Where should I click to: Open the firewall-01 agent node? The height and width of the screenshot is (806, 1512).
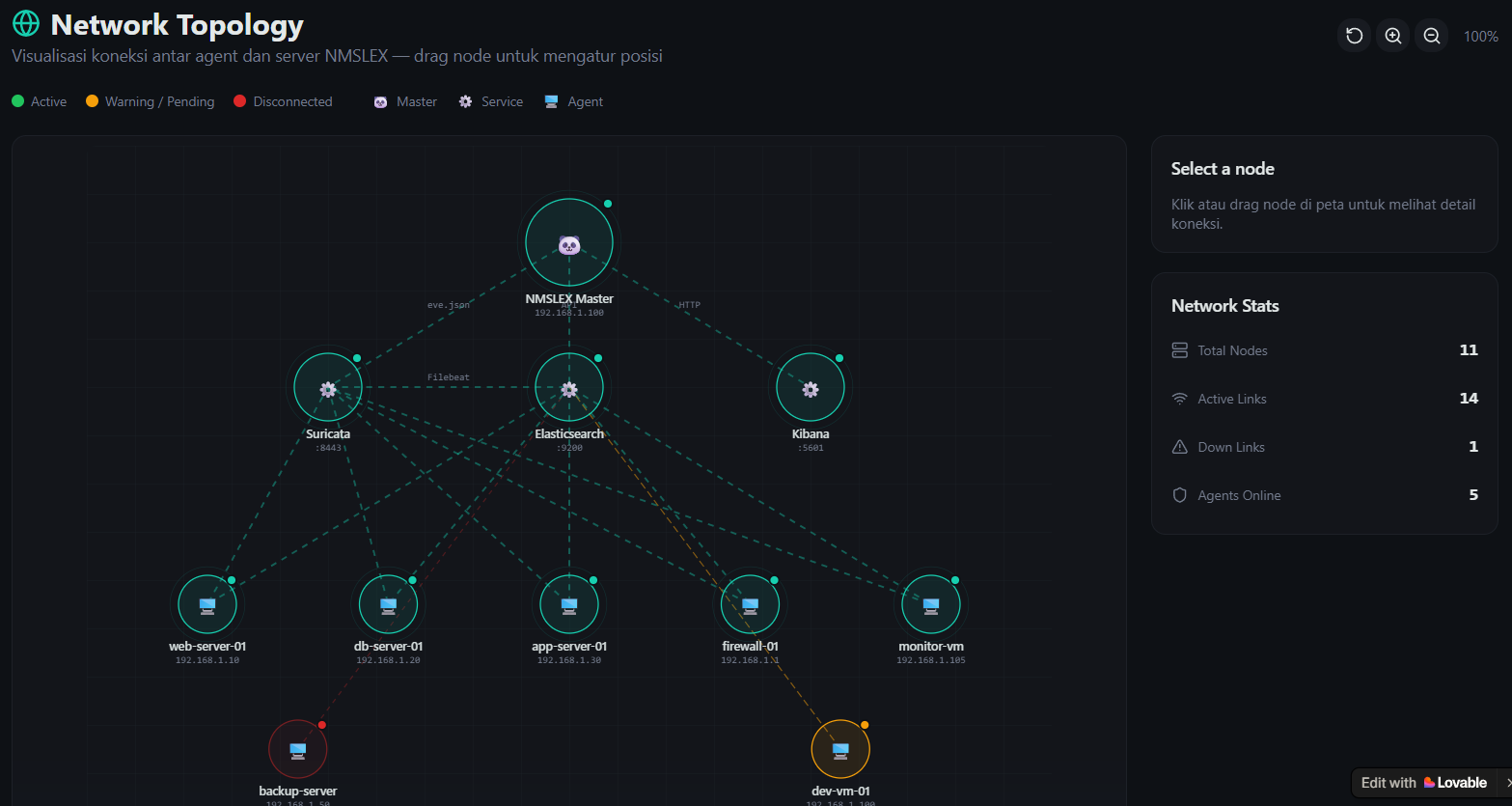point(751,603)
